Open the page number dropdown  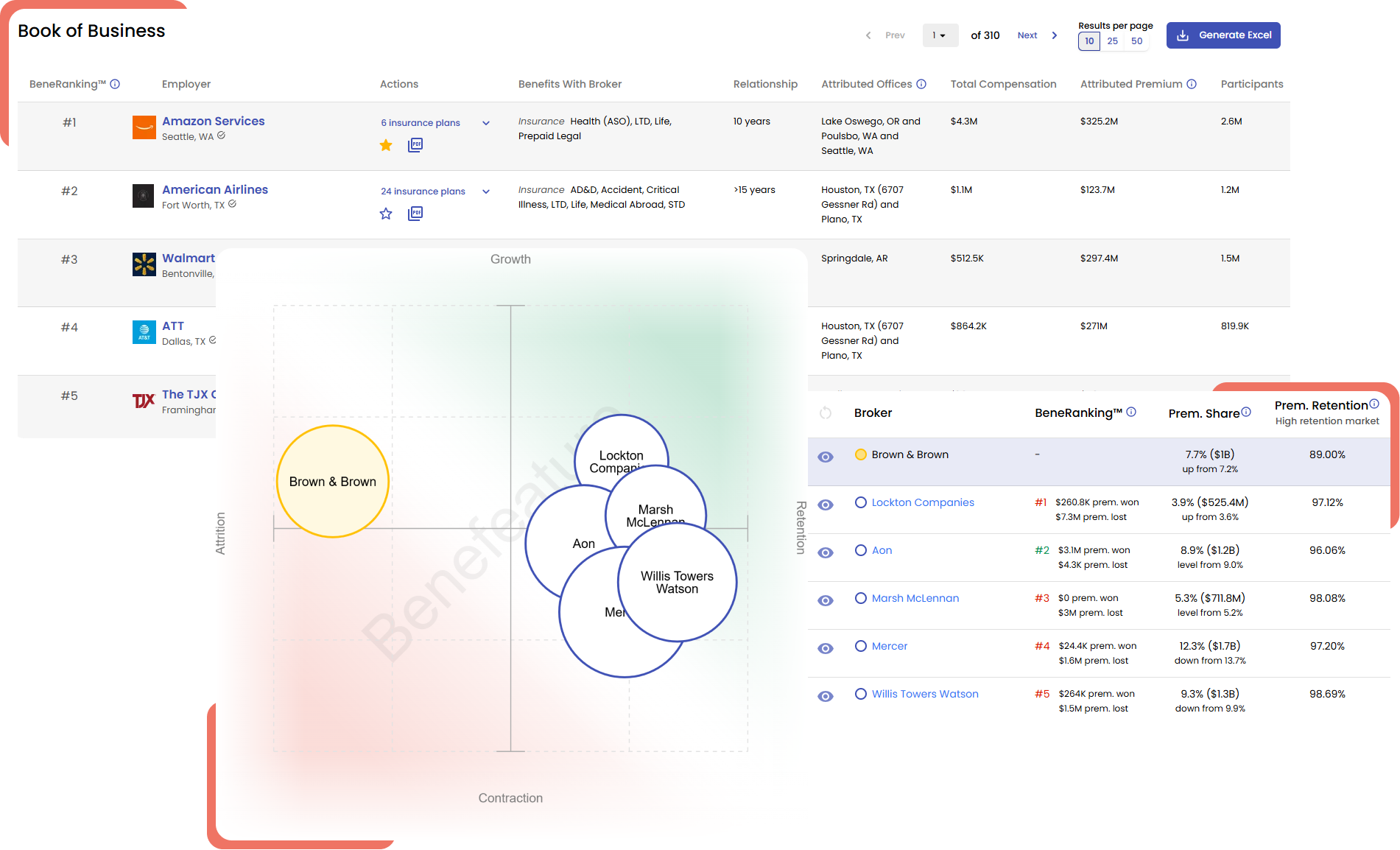pos(940,35)
